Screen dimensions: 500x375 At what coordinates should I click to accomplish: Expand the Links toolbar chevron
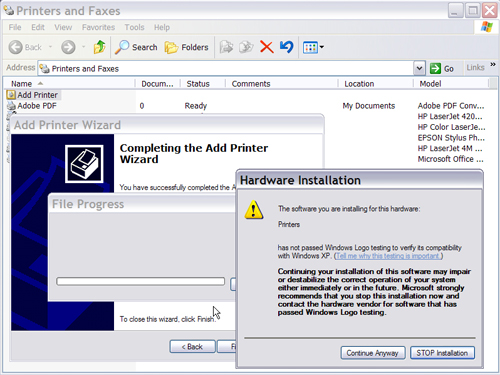pyautogui.click(x=493, y=64)
